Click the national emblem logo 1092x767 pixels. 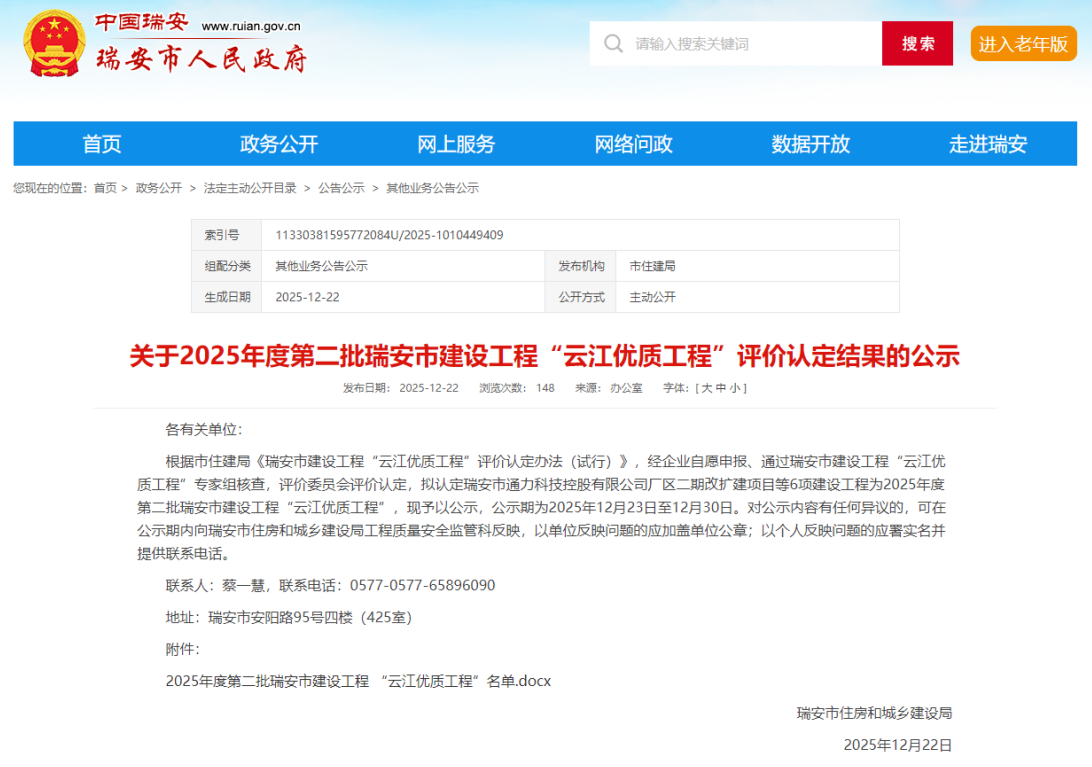53,44
